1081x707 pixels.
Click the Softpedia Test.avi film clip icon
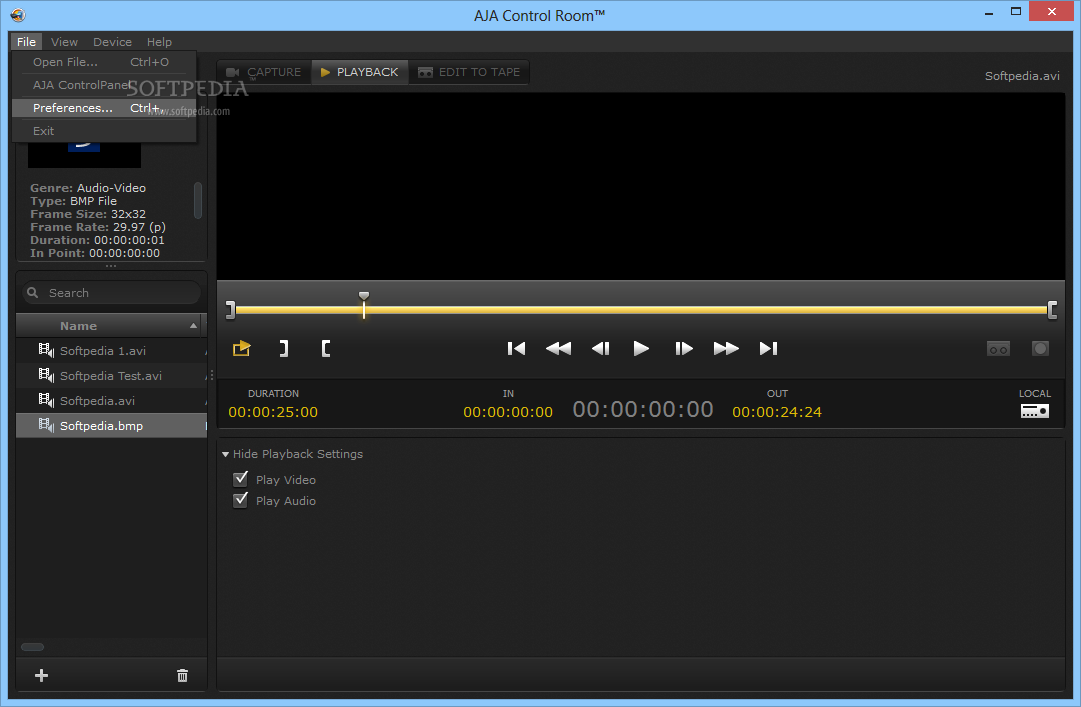46,376
